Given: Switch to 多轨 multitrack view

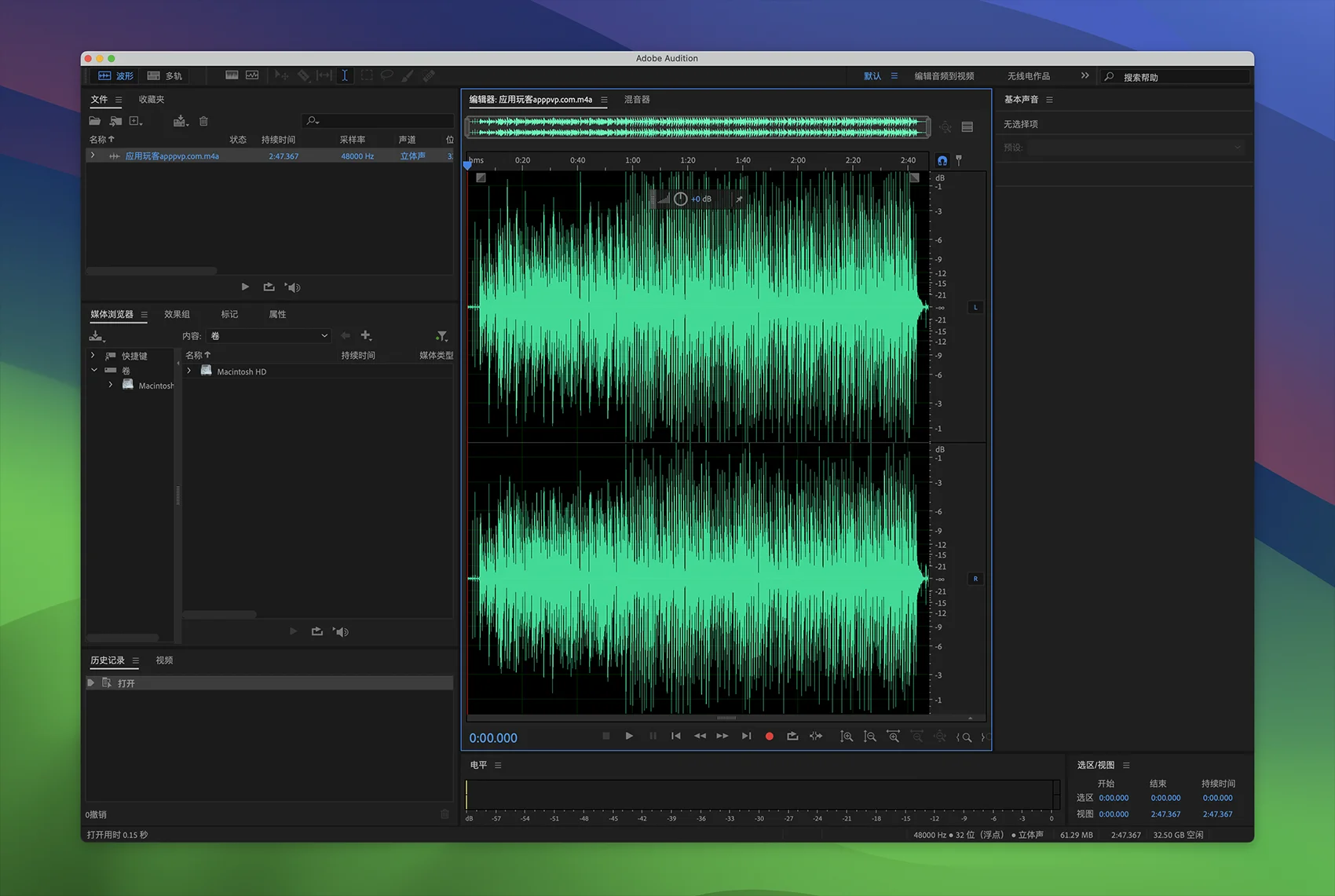Looking at the screenshot, I should 165,75.
